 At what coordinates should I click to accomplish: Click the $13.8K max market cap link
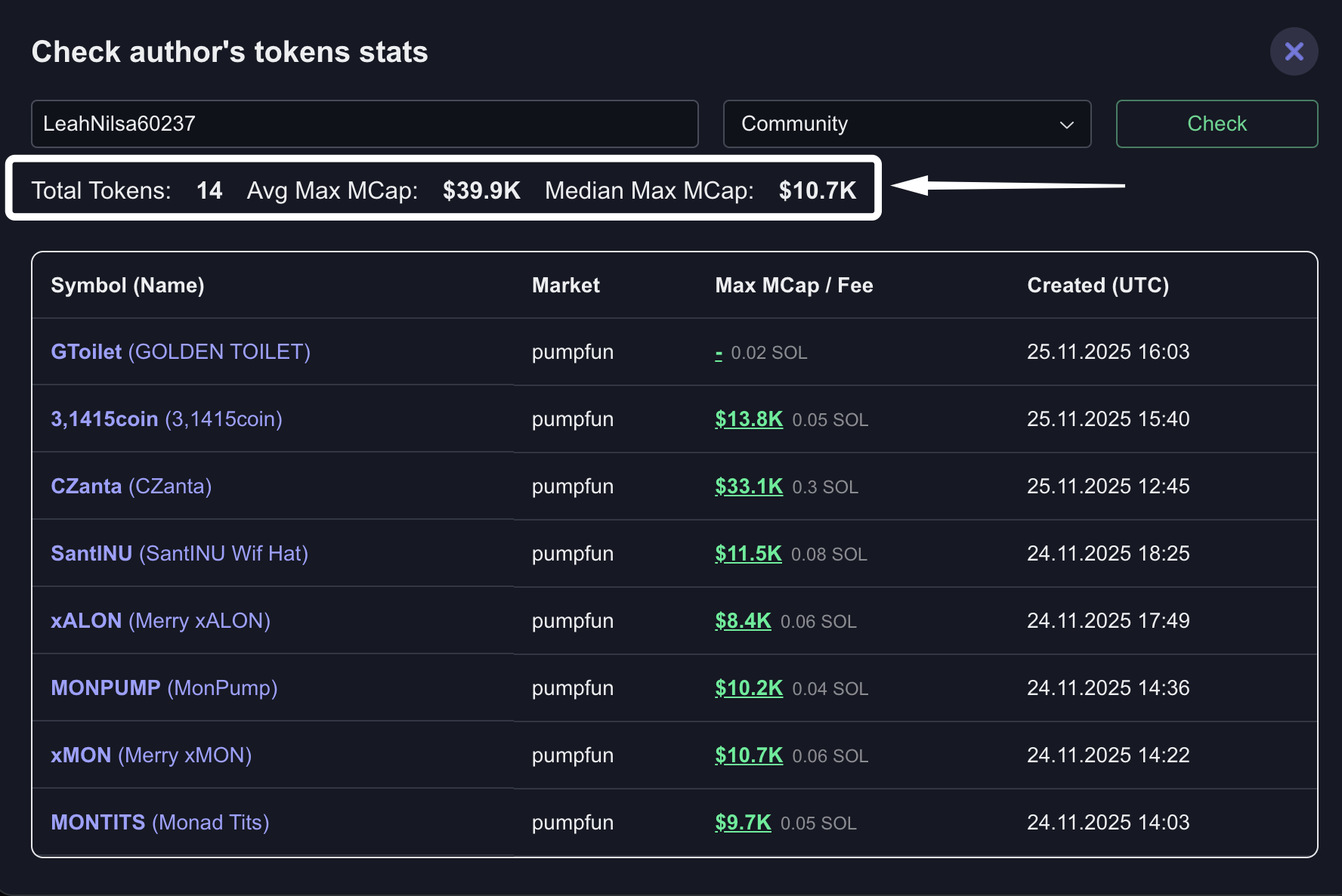[748, 419]
